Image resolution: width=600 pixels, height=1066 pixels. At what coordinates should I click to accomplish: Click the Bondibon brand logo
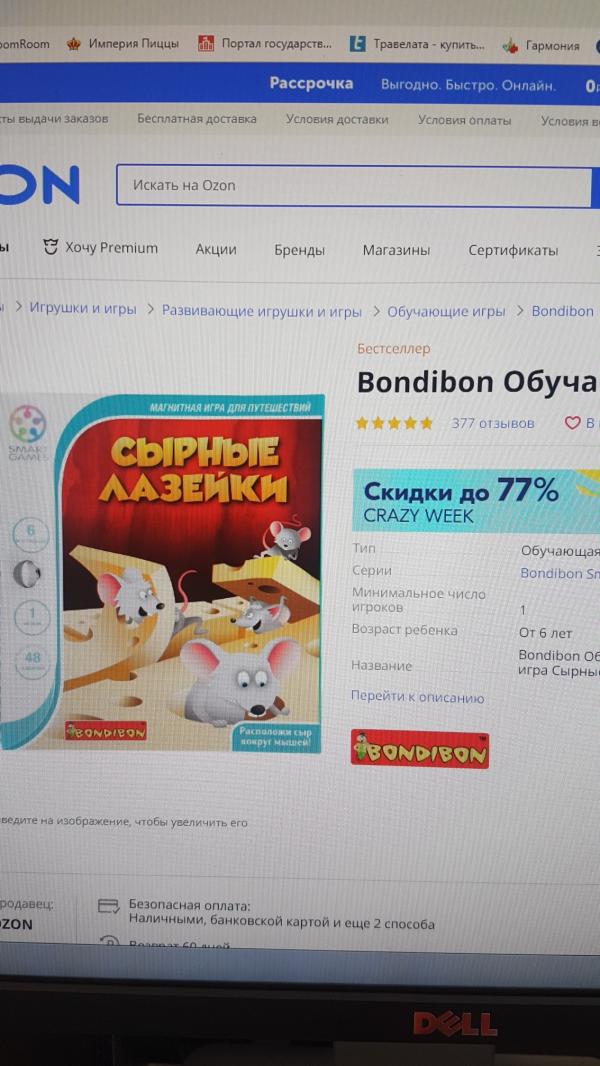pyautogui.click(x=419, y=749)
